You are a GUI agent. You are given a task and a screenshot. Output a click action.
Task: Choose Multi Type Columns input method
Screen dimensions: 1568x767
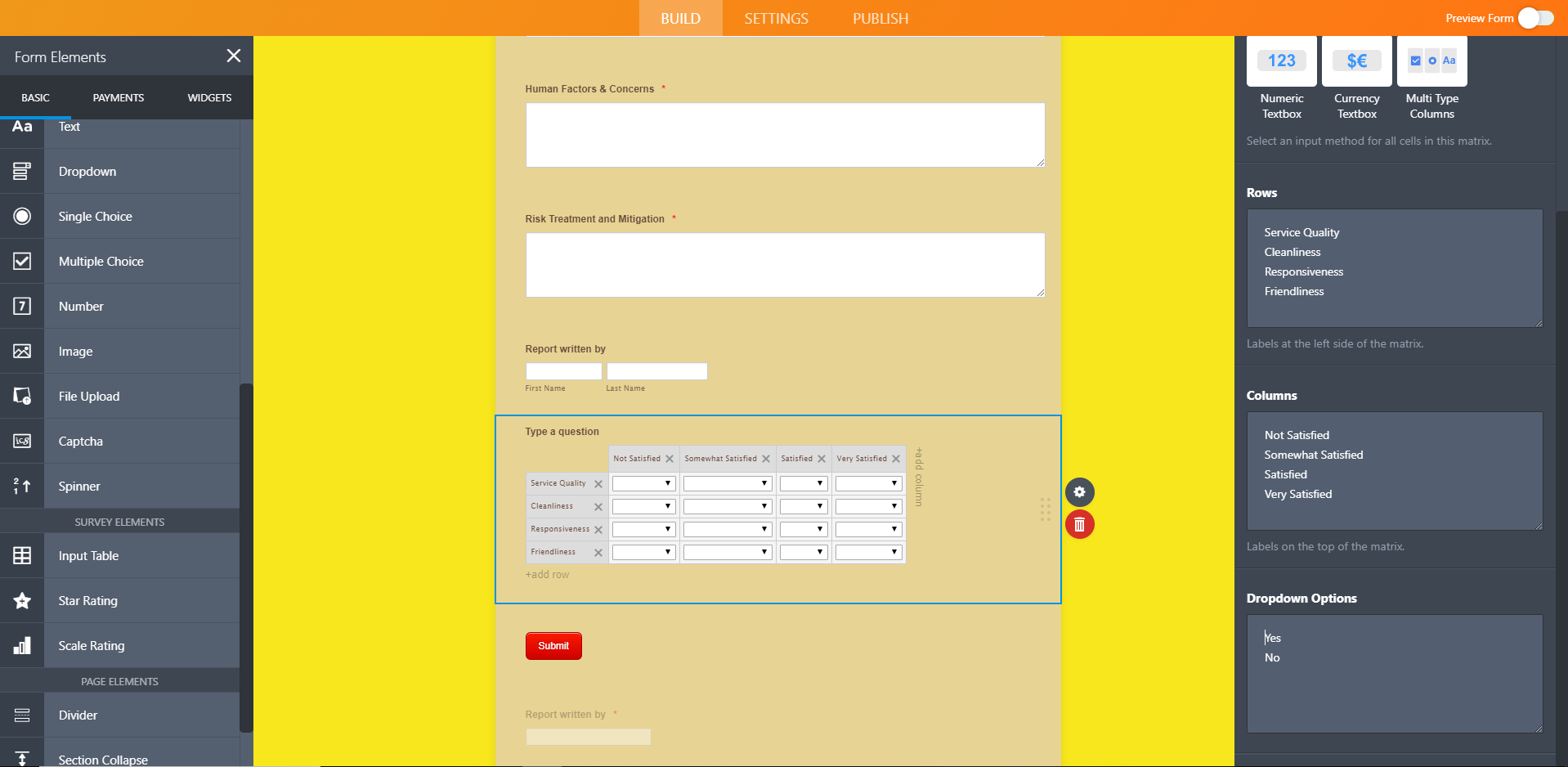click(x=1431, y=61)
